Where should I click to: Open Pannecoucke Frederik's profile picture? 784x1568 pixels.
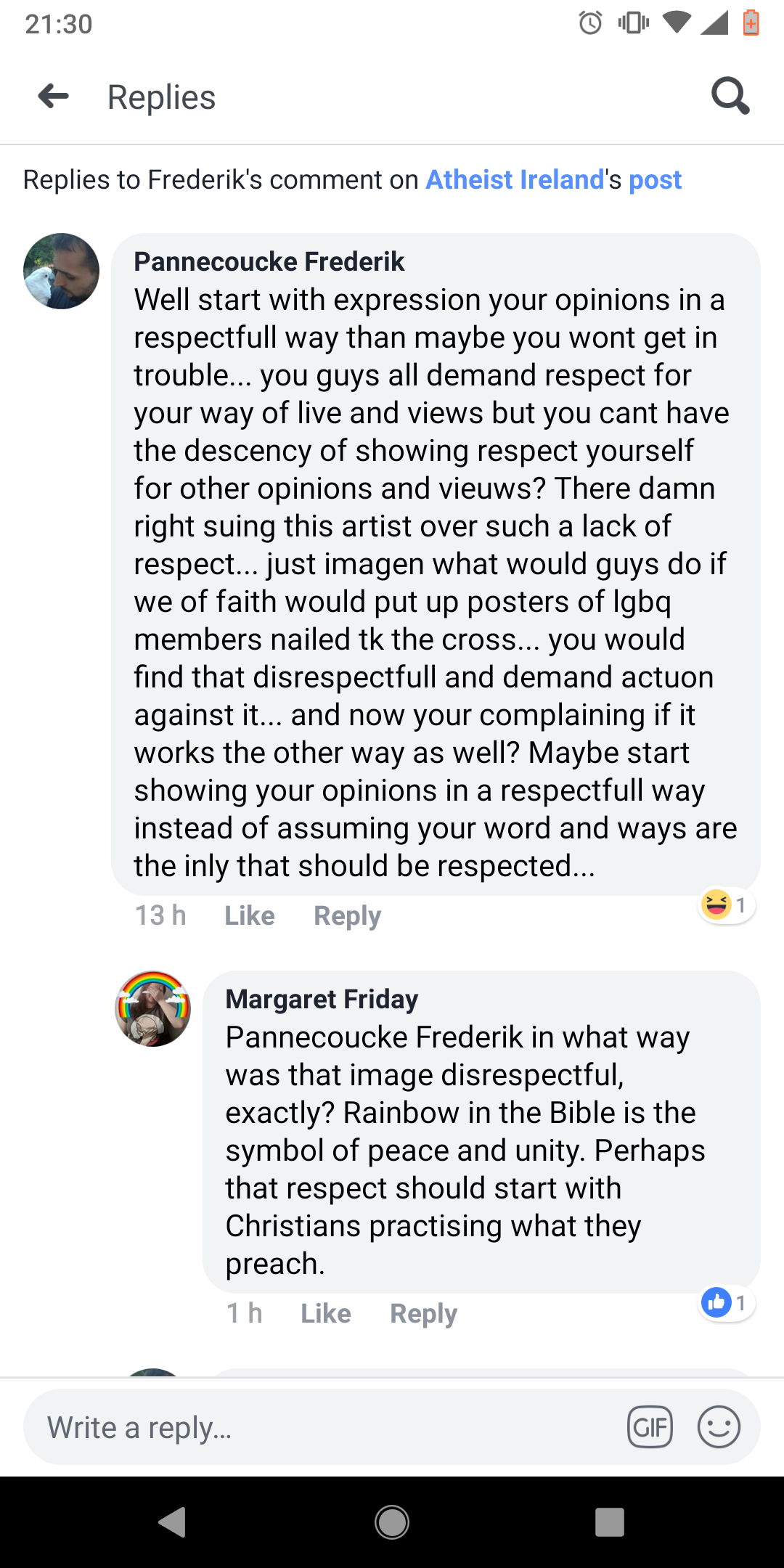tap(62, 271)
